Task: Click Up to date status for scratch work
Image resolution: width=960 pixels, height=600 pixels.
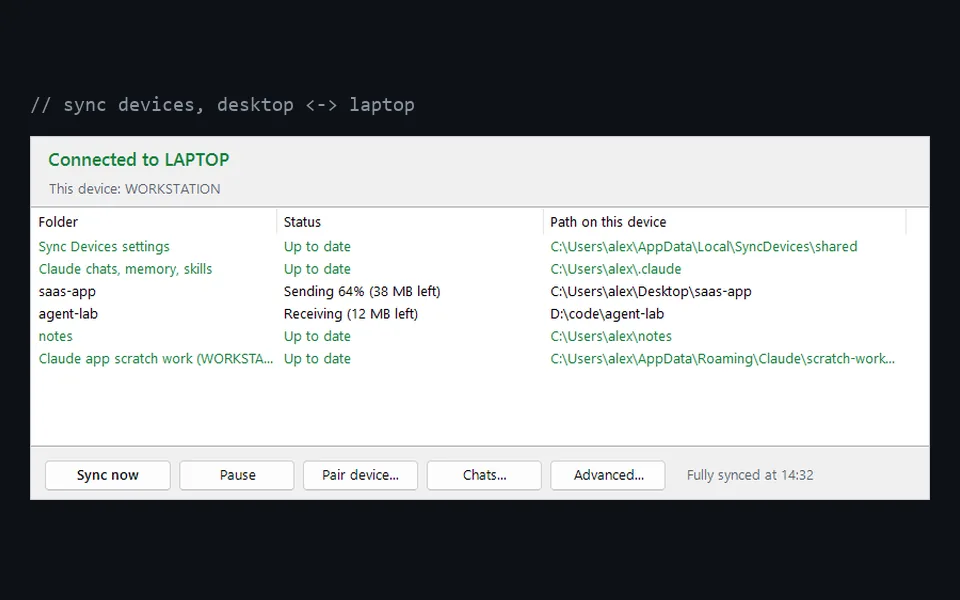Action: click(x=317, y=359)
